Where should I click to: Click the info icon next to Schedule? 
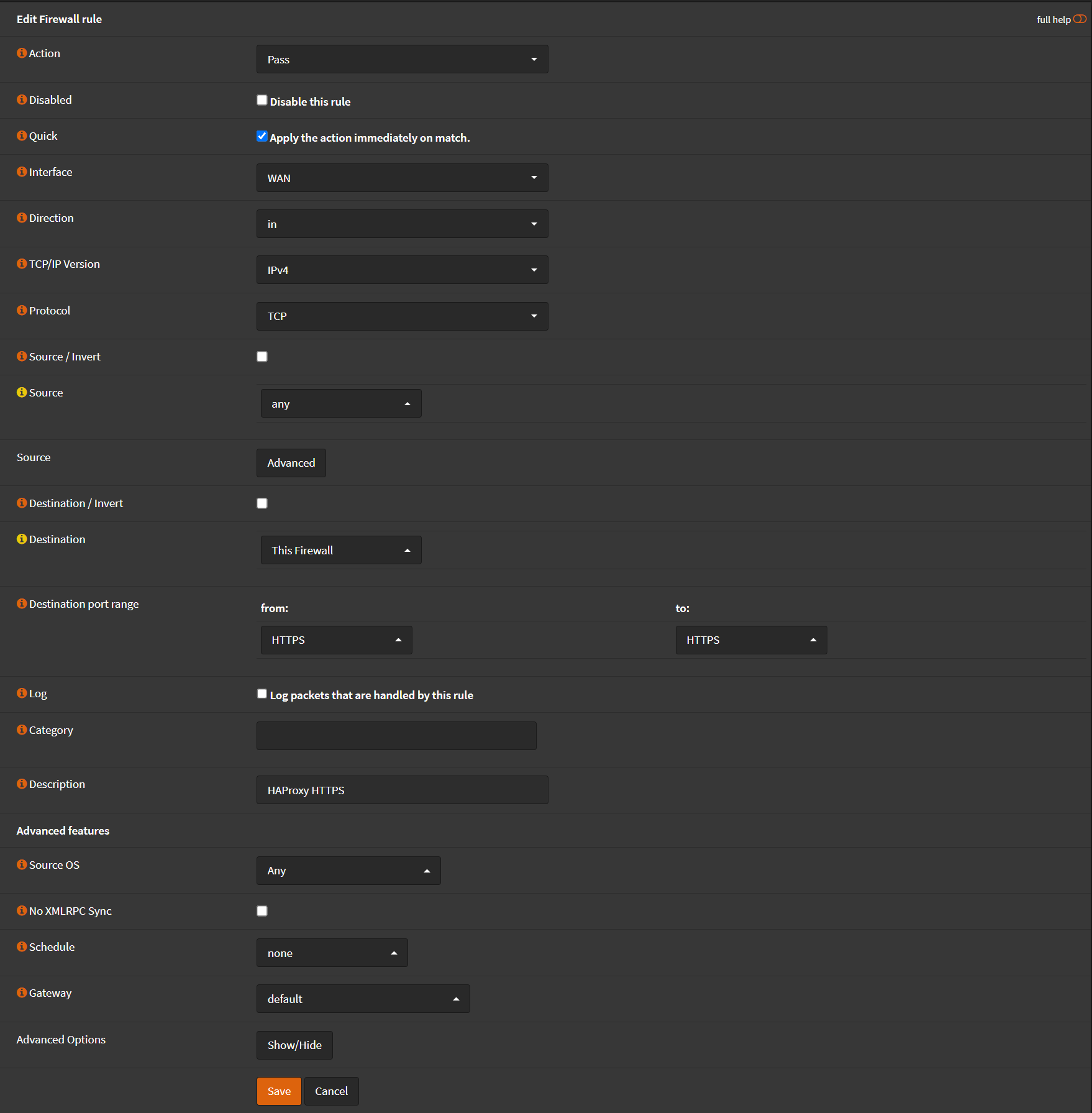tap(22, 947)
